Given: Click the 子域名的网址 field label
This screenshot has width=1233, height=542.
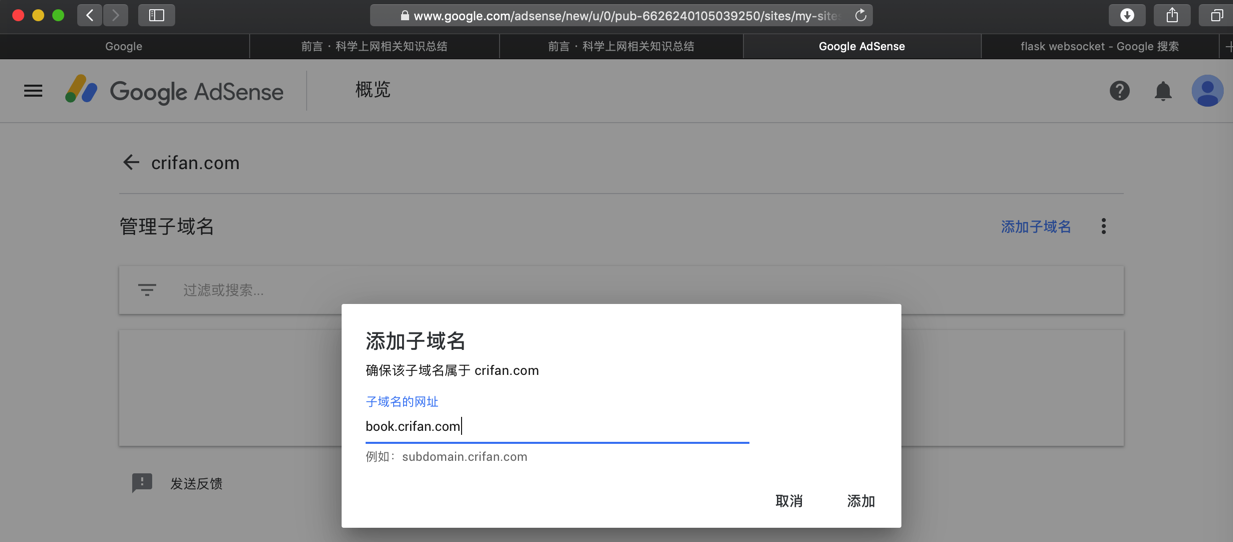Looking at the screenshot, I should pos(402,402).
